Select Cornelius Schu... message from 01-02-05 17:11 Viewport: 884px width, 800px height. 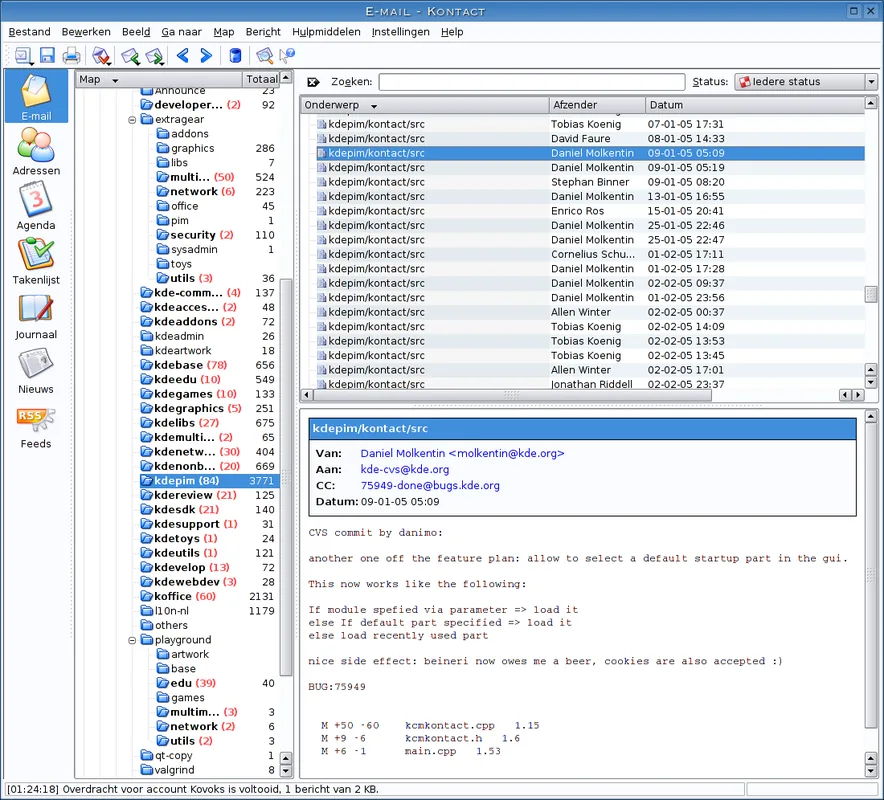590,254
